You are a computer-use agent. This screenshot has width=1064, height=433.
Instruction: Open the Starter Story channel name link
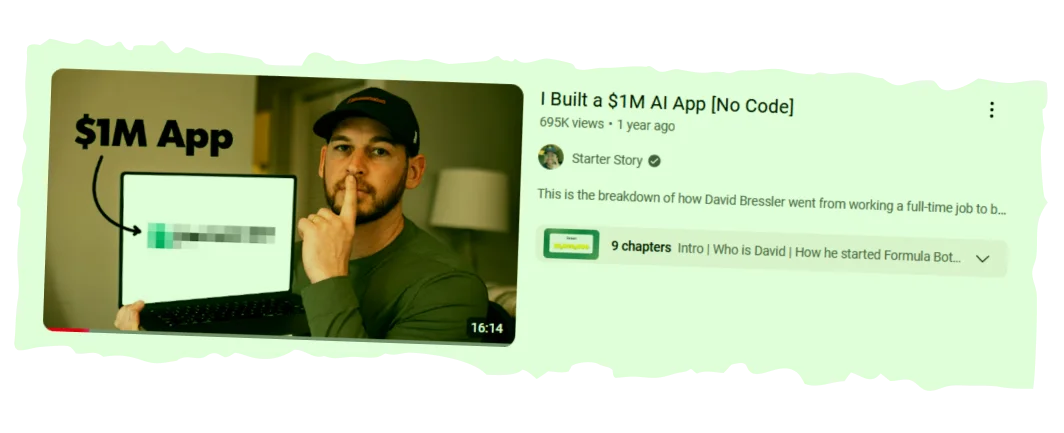pyautogui.click(x=607, y=159)
